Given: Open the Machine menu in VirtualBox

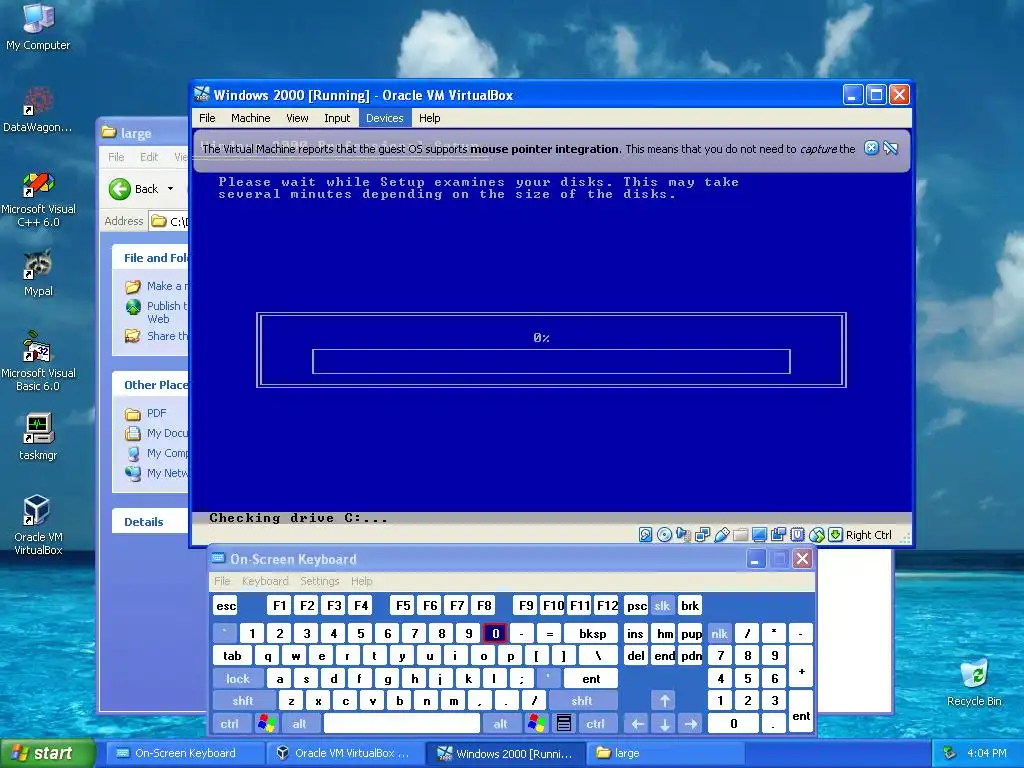Looking at the screenshot, I should pyautogui.click(x=251, y=118).
